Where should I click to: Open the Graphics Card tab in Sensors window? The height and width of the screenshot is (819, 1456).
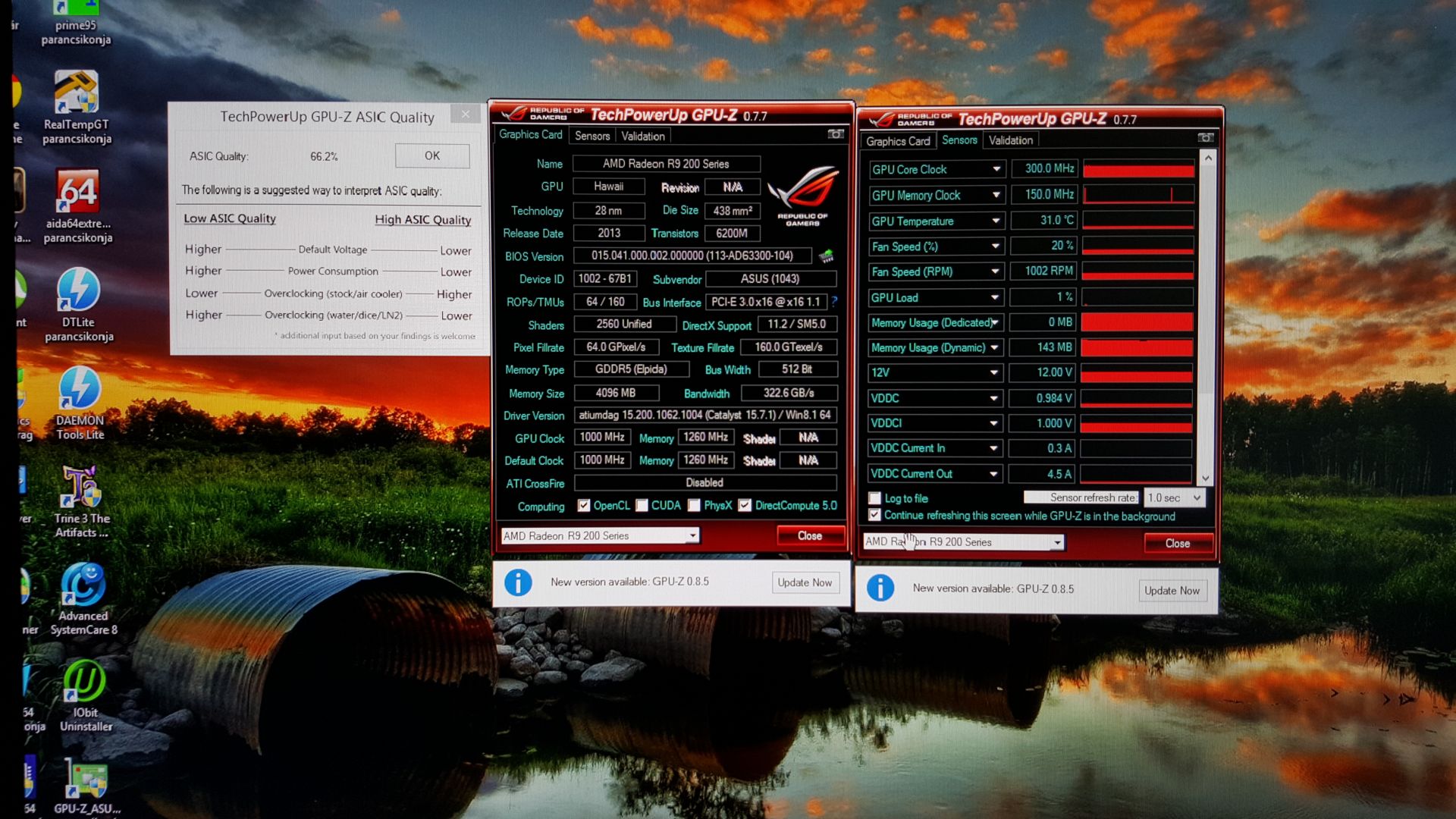(x=898, y=141)
